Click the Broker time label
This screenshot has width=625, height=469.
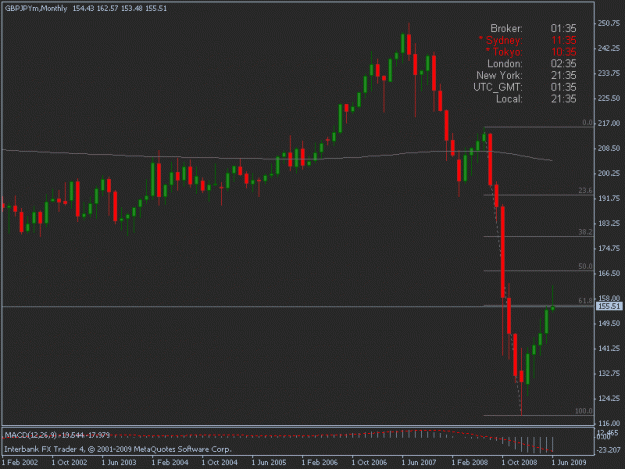pos(506,28)
